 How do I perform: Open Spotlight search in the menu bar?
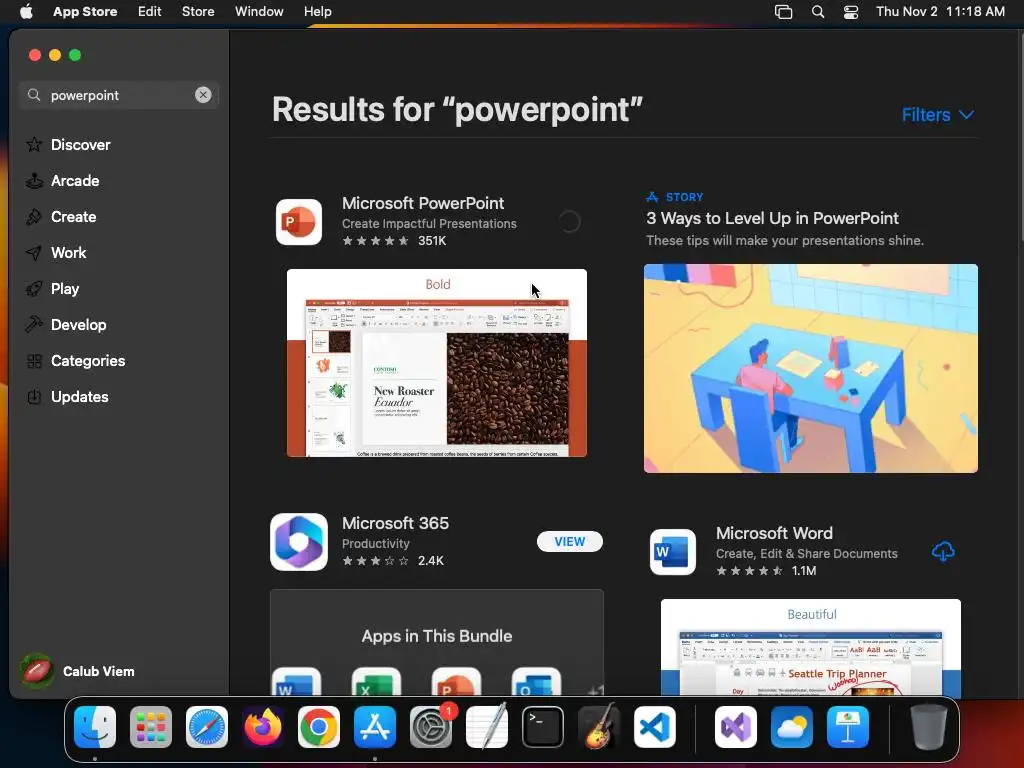coord(818,12)
